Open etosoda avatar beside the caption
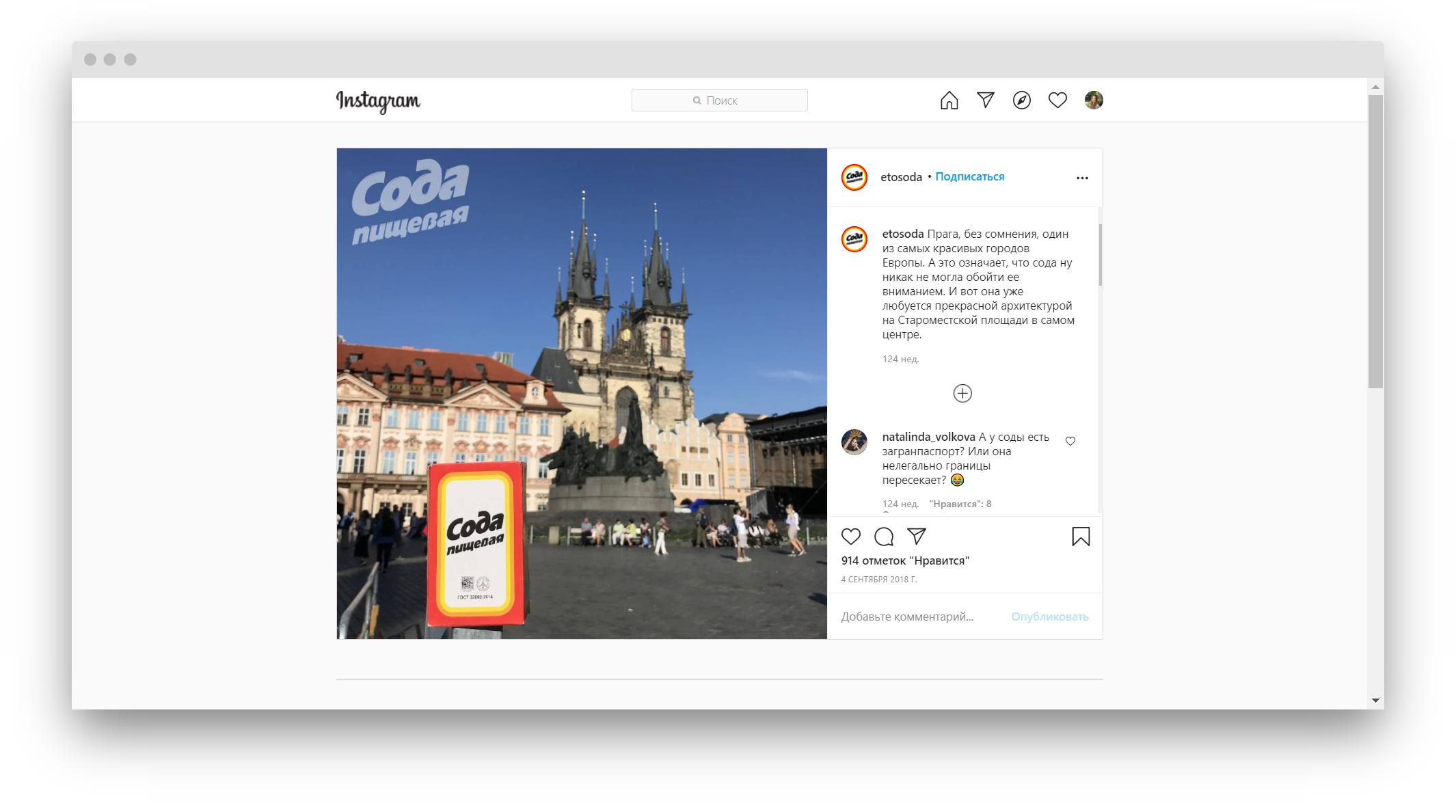The height and width of the screenshot is (812, 1456). tap(854, 239)
